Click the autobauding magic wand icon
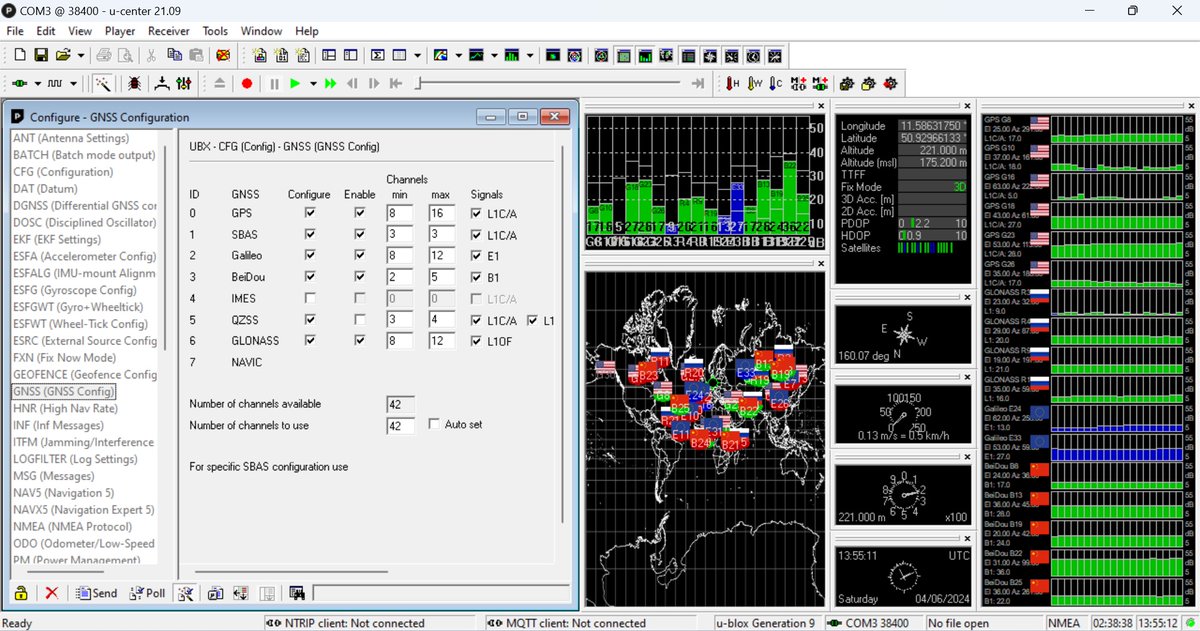This screenshot has height=631, width=1200. [x=104, y=84]
